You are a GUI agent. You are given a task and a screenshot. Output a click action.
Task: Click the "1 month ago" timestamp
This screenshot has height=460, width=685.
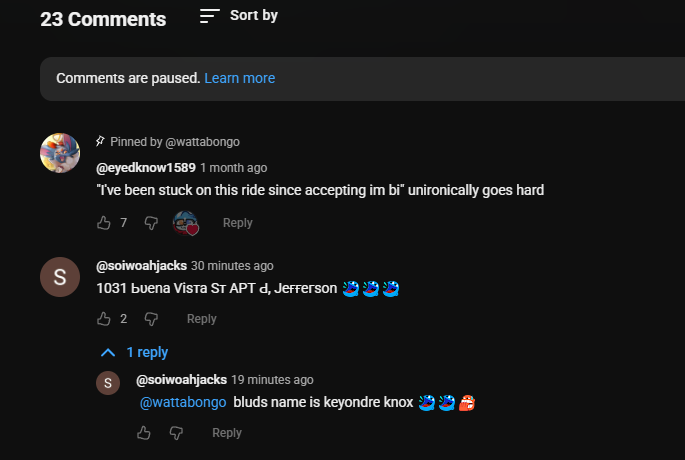233,168
